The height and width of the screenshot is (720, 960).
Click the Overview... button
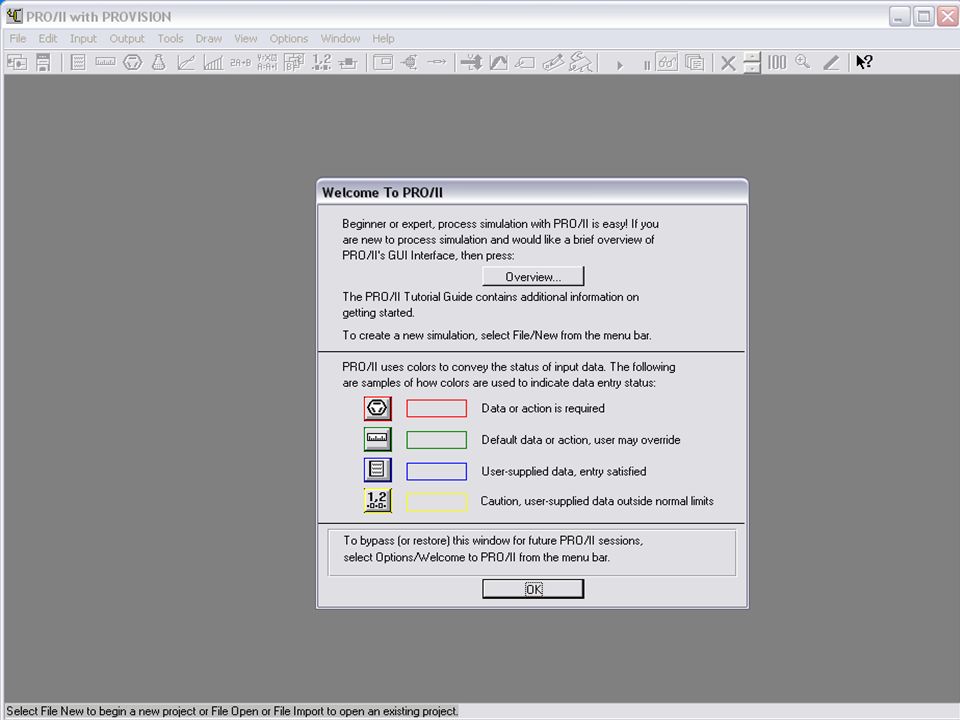533,277
